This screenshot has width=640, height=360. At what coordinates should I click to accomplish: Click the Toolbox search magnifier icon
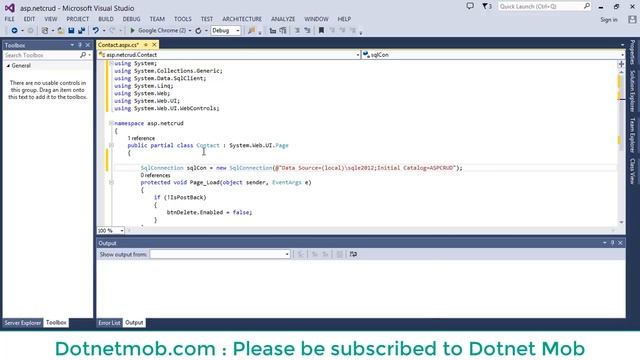click(x=83, y=55)
